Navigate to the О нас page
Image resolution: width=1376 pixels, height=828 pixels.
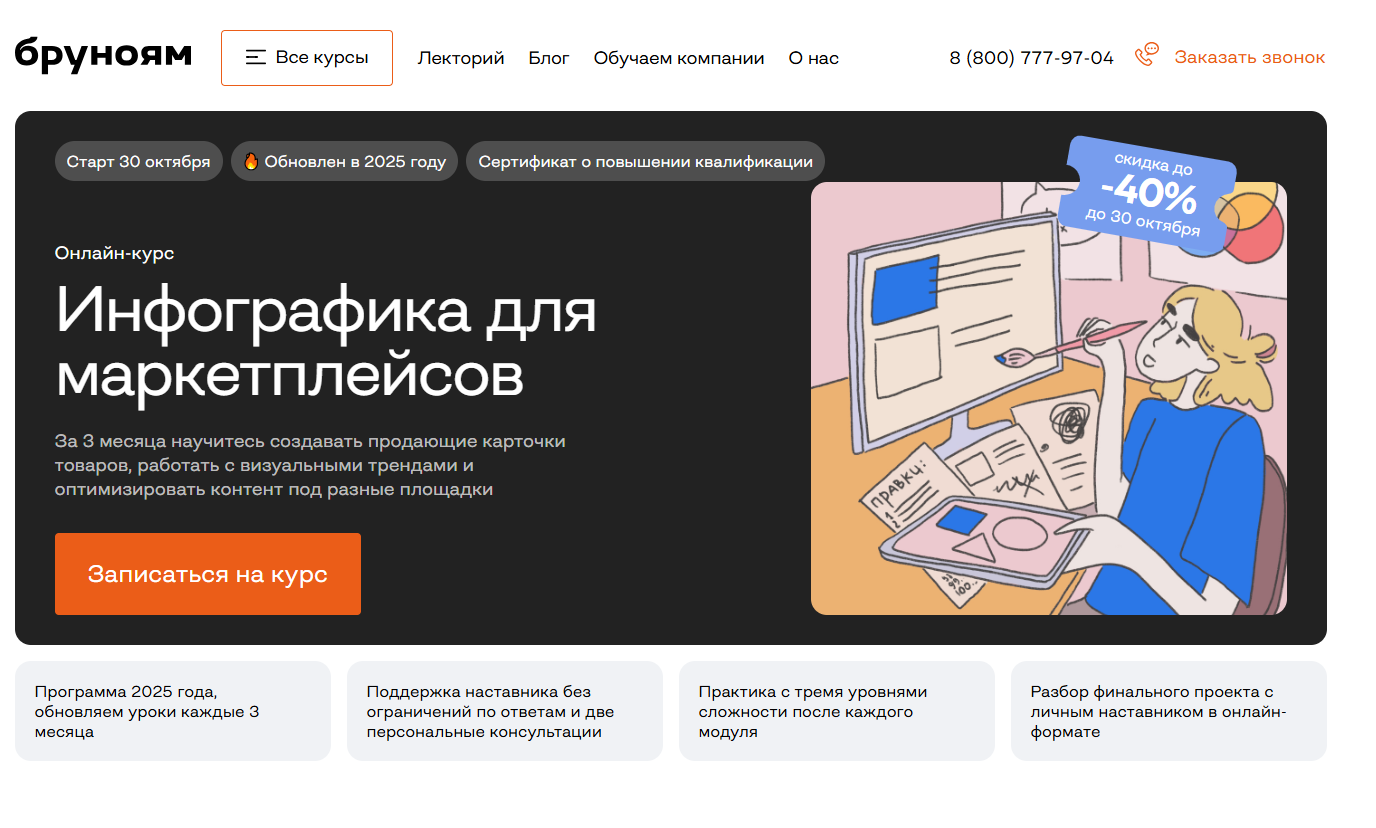813,58
